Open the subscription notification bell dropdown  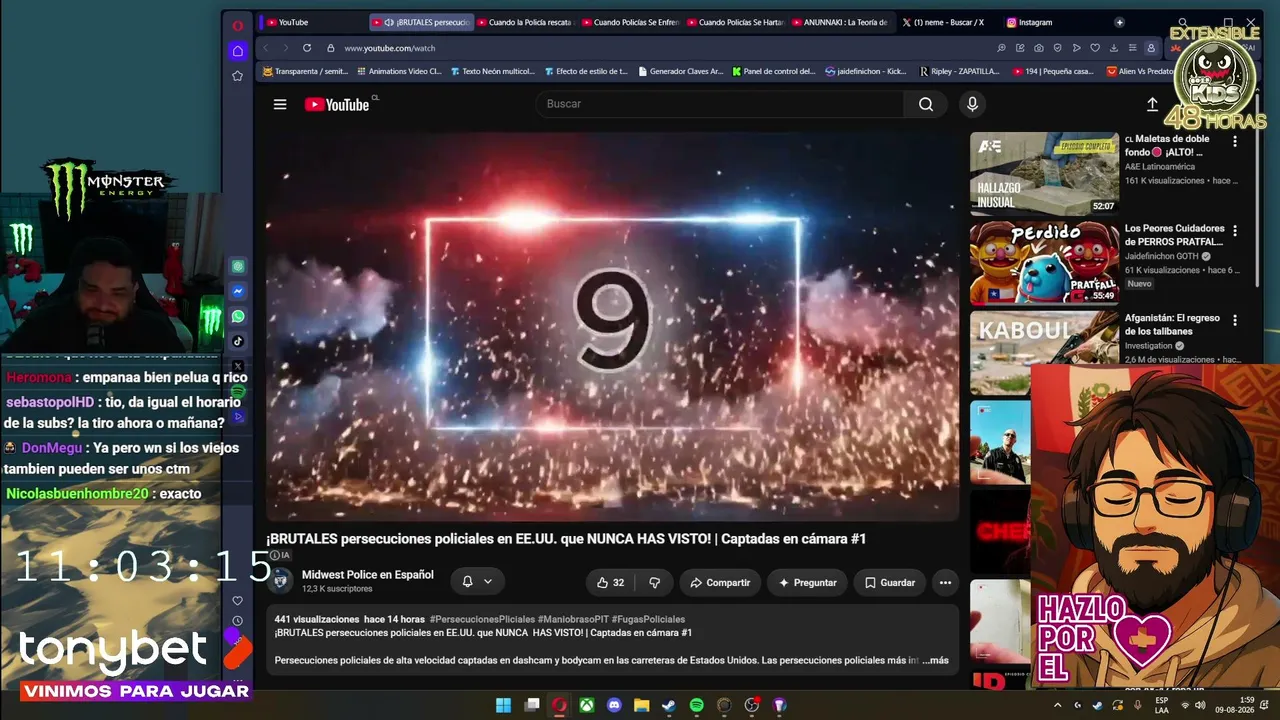[476, 581]
